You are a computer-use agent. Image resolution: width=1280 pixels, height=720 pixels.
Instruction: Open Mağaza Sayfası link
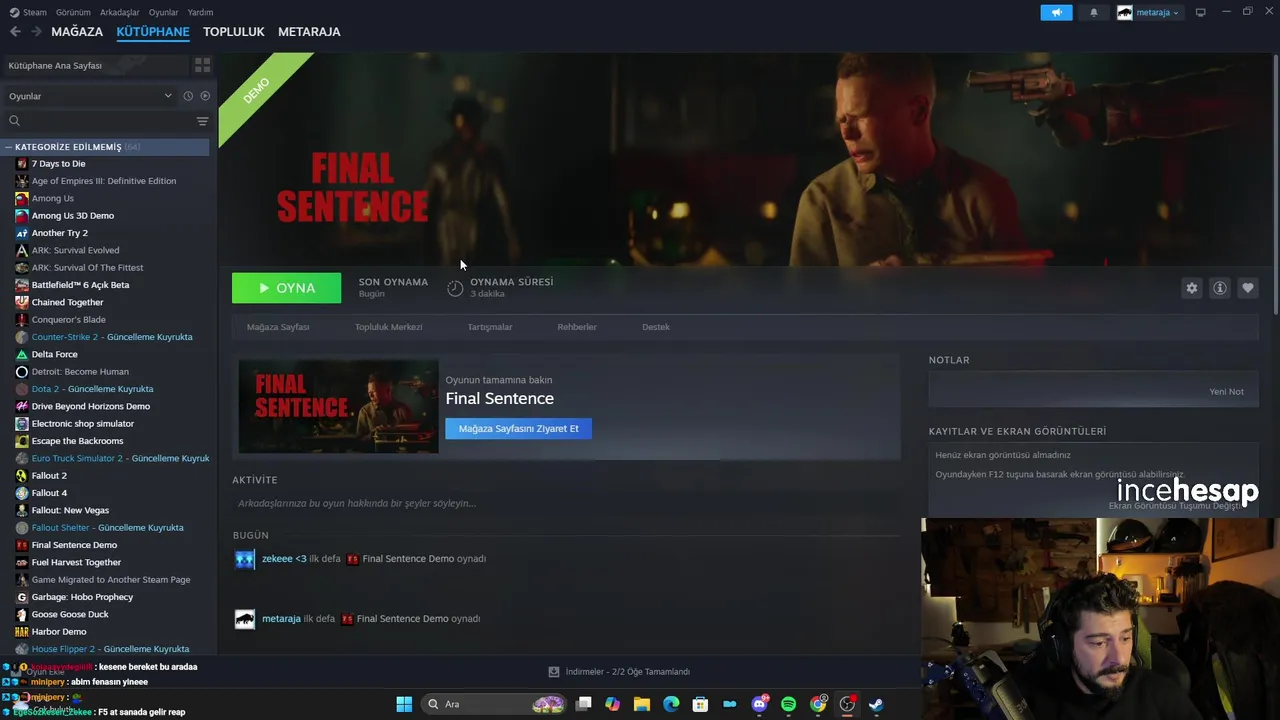278,327
